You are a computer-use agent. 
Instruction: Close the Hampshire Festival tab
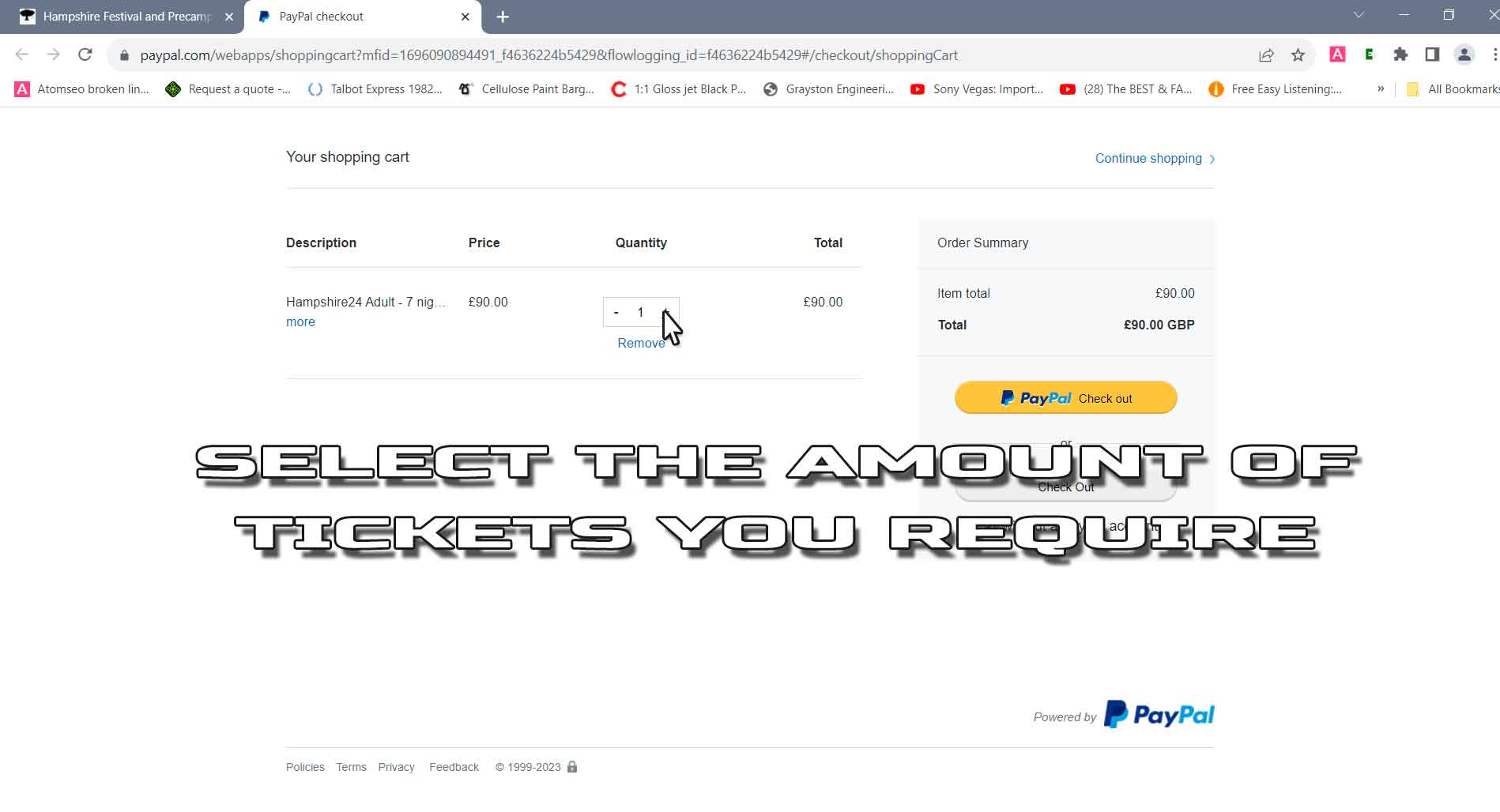click(229, 17)
